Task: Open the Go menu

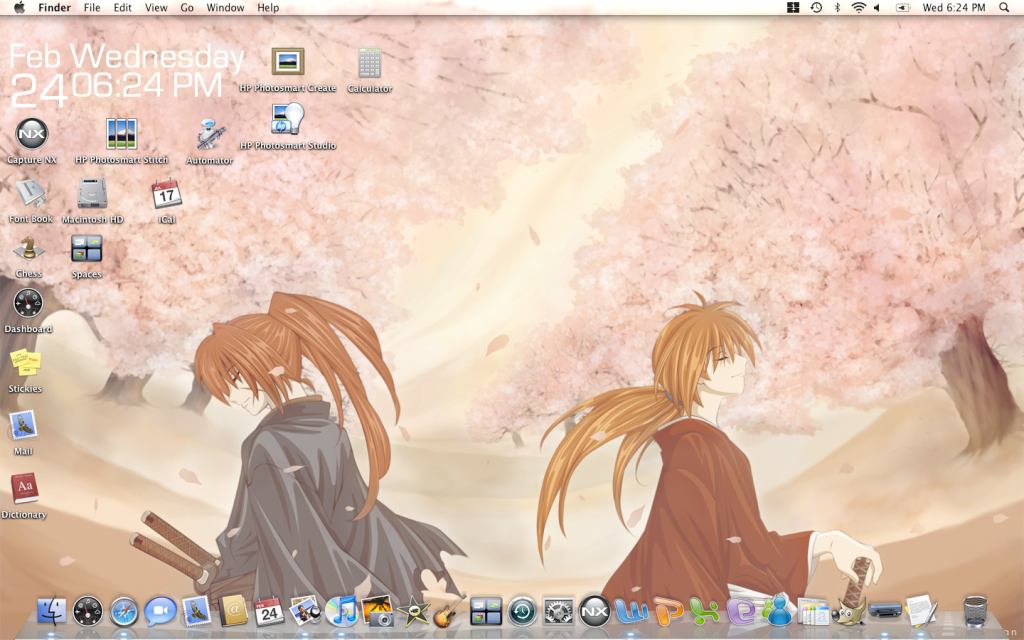Action: (187, 8)
